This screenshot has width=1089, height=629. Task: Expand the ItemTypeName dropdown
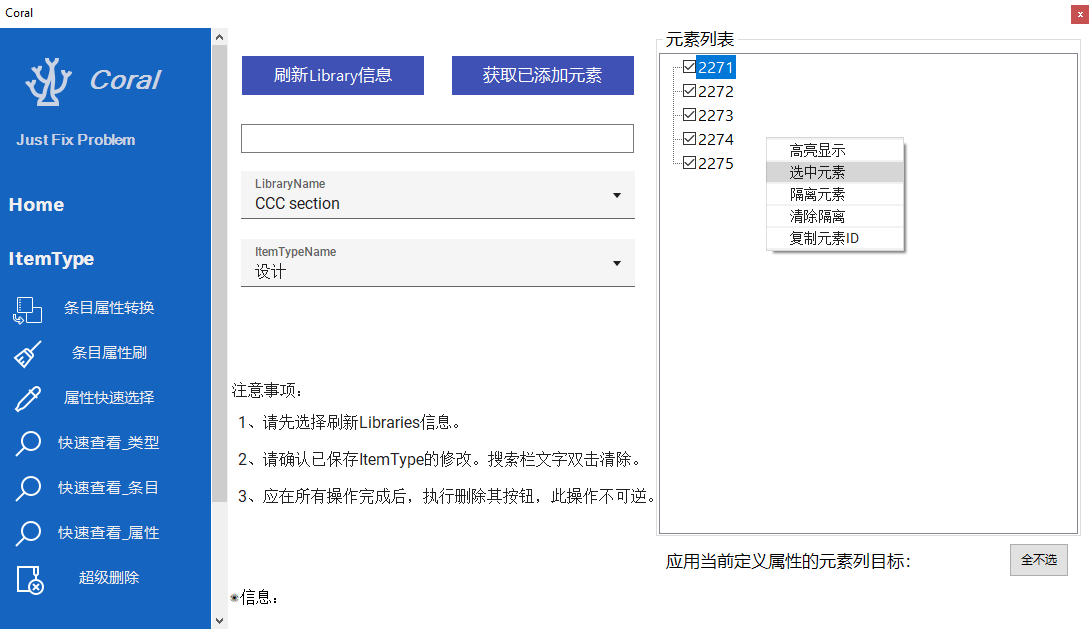616,263
